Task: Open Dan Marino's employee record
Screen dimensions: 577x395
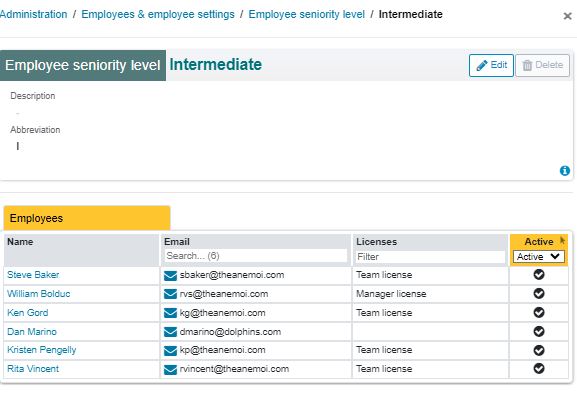Action: (32, 332)
